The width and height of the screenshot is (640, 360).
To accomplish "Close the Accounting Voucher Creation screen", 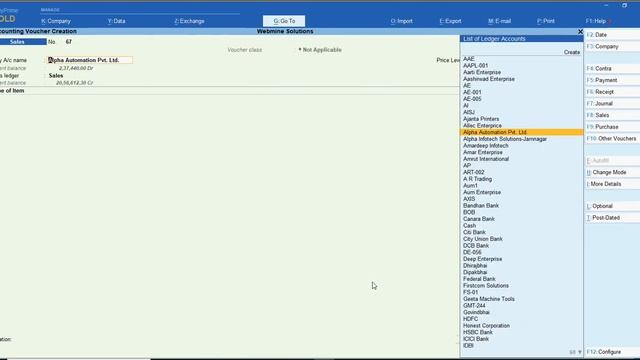I will pyautogui.click(x=580, y=31).
